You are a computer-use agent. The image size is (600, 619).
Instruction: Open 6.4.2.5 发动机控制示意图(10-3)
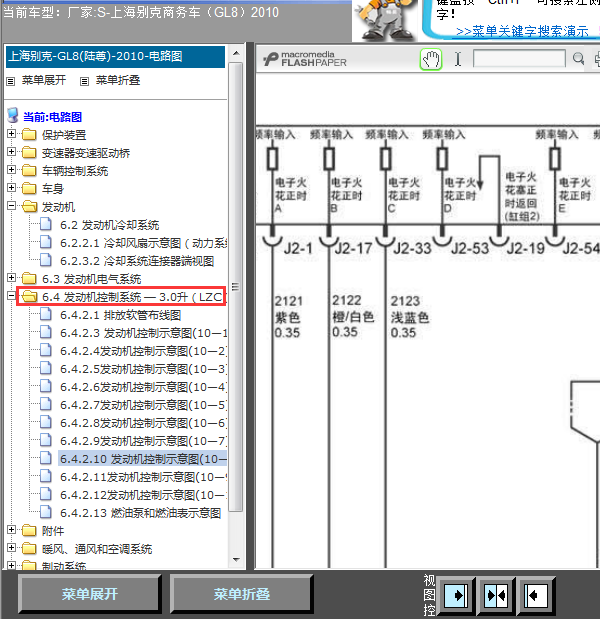tap(144, 369)
